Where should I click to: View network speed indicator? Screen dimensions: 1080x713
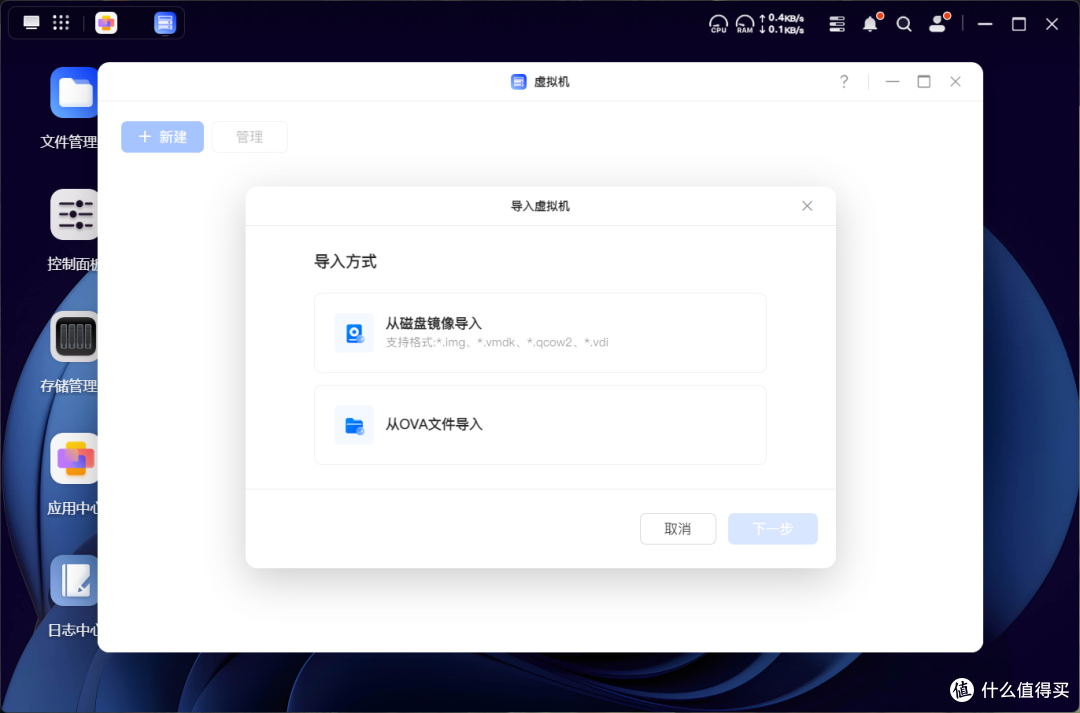pyautogui.click(x=782, y=23)
